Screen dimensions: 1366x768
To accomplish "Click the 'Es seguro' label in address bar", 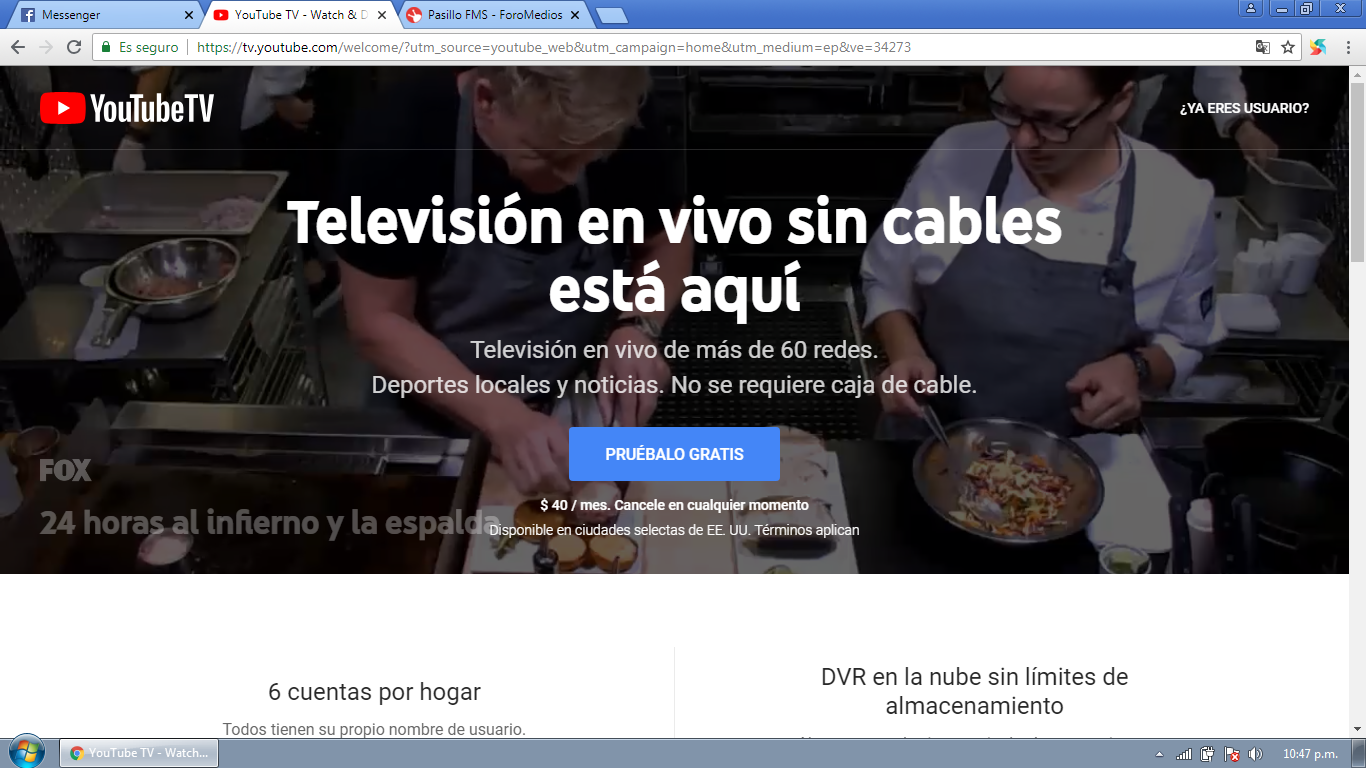I will (x=149, y=47).
